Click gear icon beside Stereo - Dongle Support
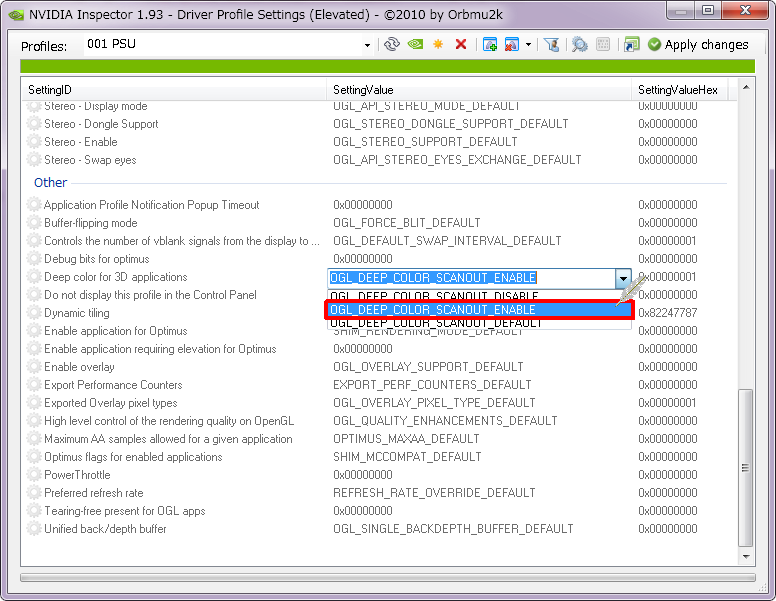This screenshot has width=776, height=601. [34, 124]
